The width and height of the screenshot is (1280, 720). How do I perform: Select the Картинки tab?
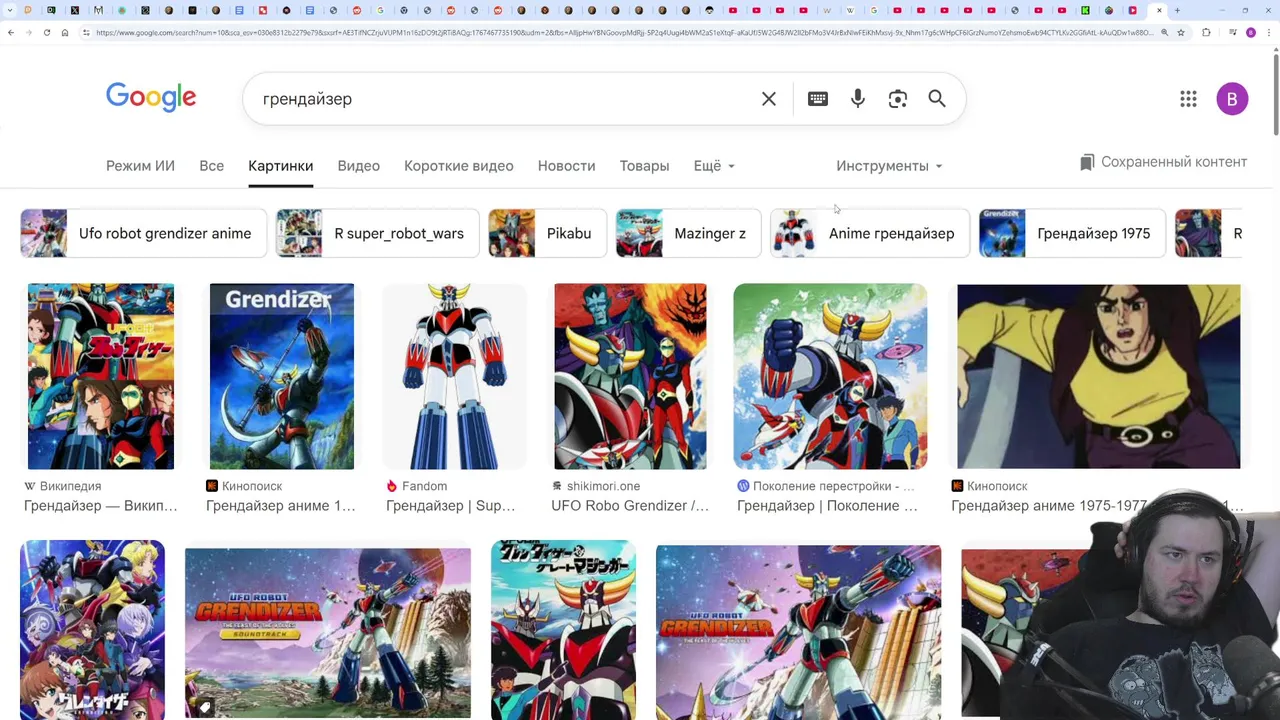pyautogui.click(x=280, y=166)
